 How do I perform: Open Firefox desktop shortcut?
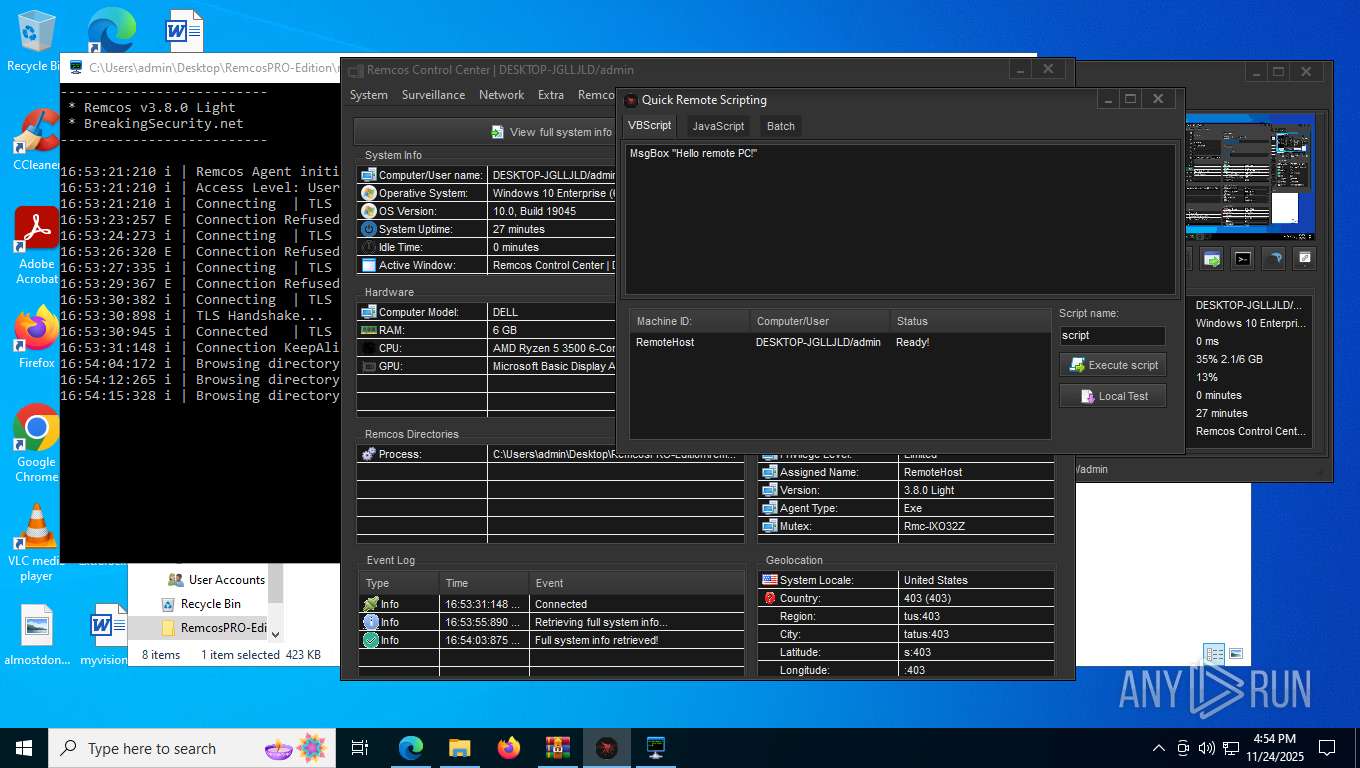point(36,338)
